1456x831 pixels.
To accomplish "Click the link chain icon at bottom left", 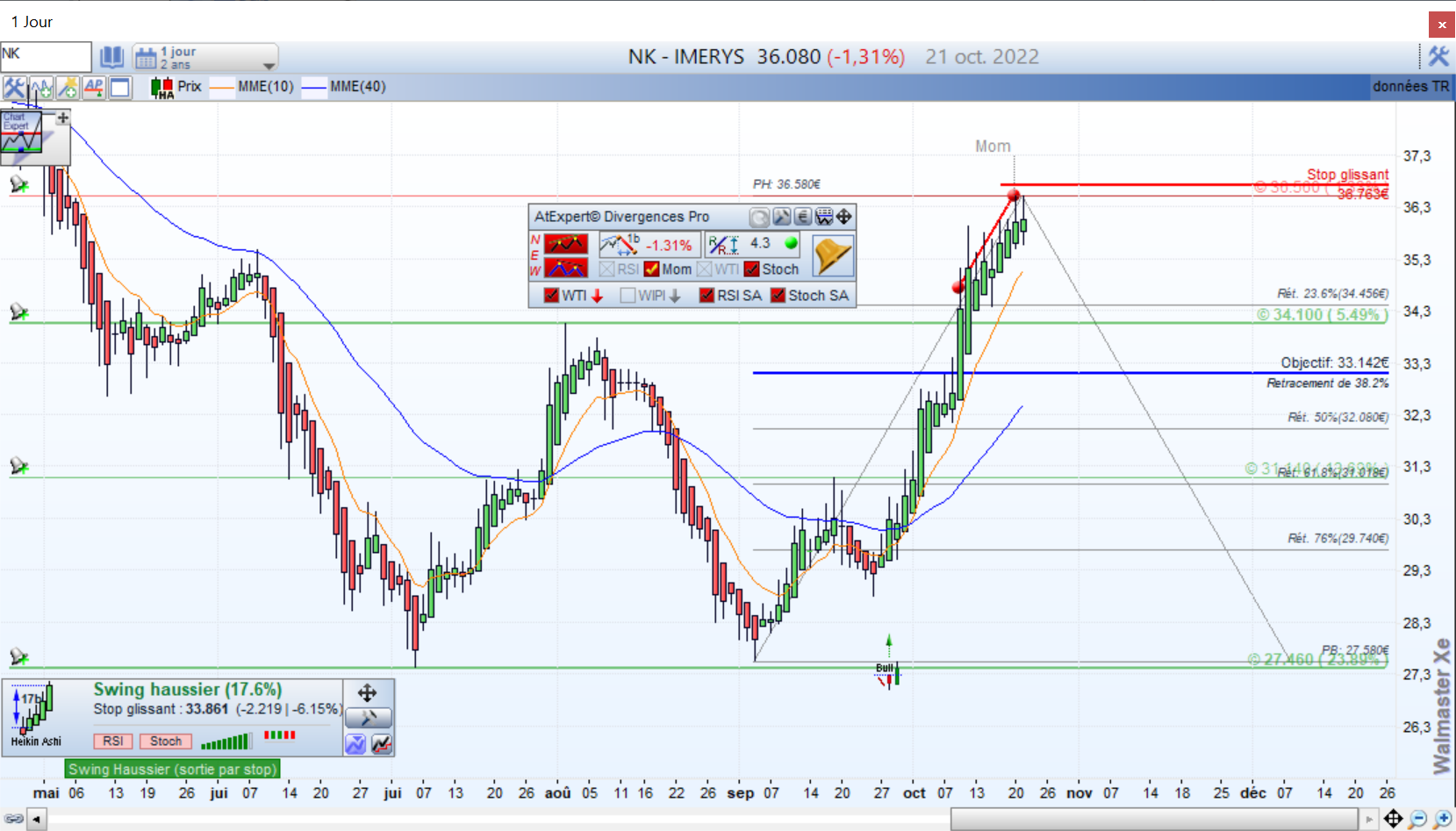I will (14, 819).
